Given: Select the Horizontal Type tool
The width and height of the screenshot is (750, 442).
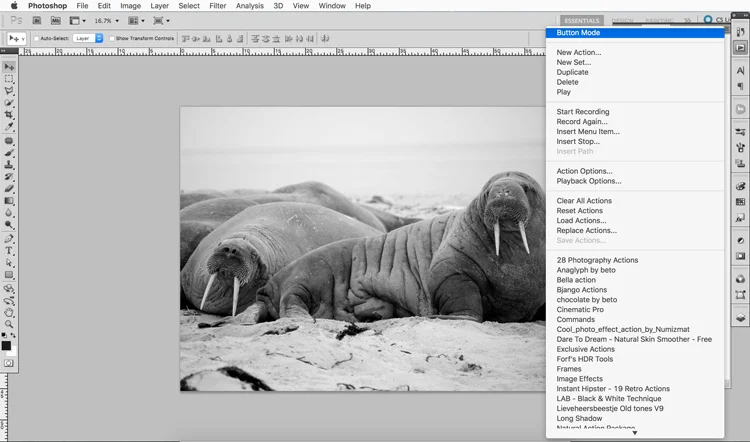Looking at the screenshot, I should (x=9, y=251).
